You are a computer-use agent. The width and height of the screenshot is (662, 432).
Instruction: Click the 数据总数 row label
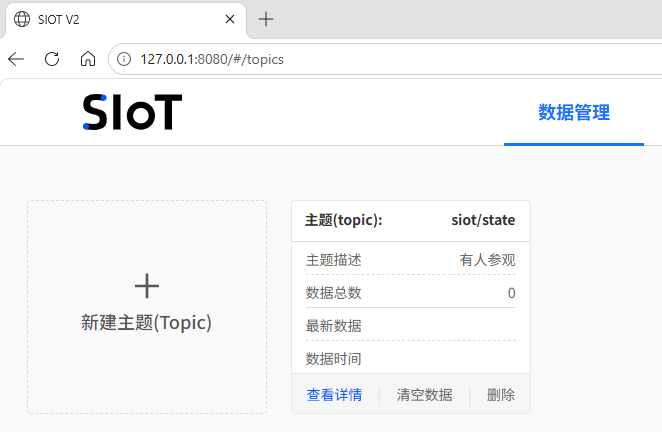click(334, 293)
